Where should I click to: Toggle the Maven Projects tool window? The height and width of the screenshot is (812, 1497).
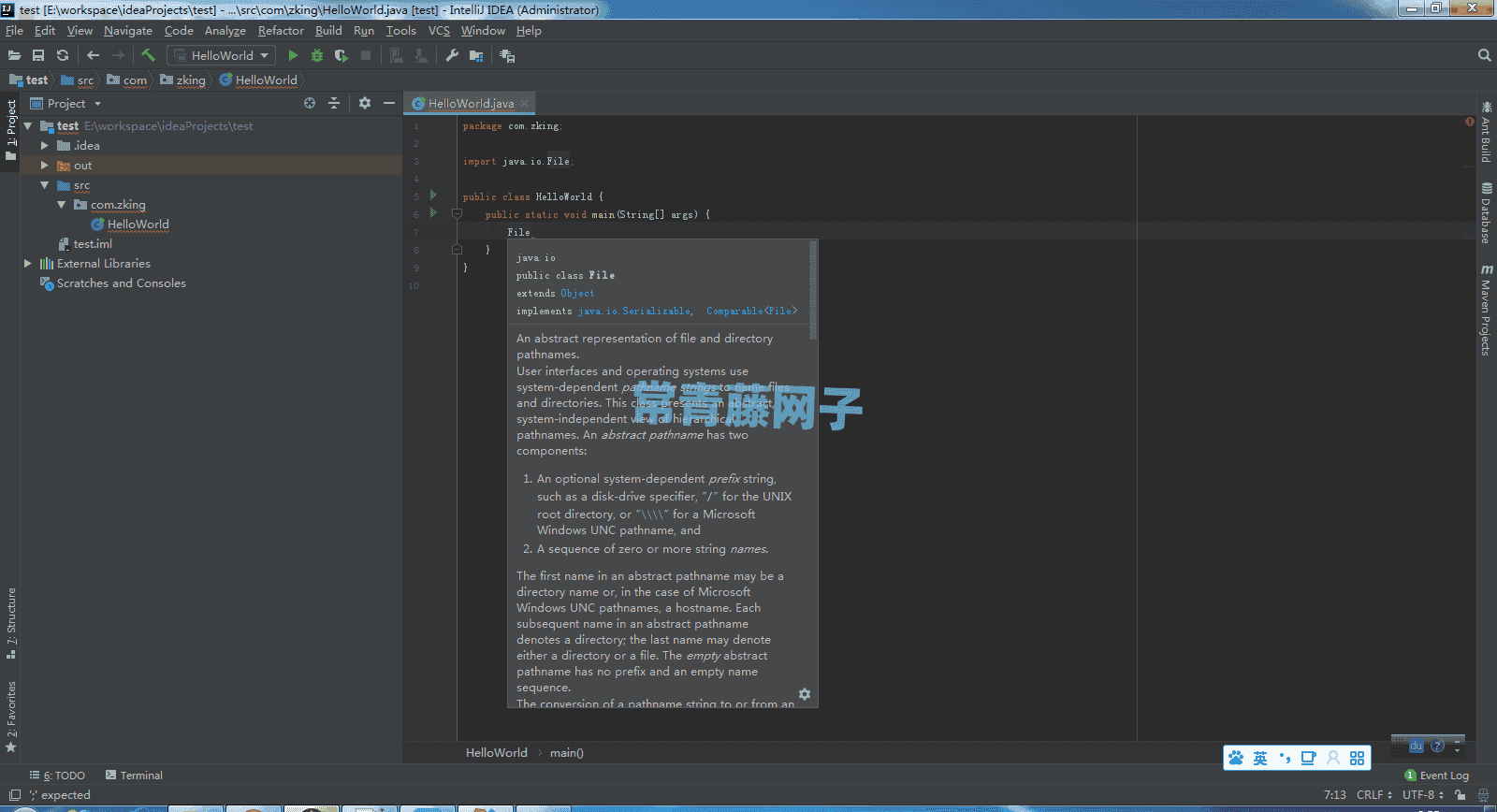[1486, 311]
